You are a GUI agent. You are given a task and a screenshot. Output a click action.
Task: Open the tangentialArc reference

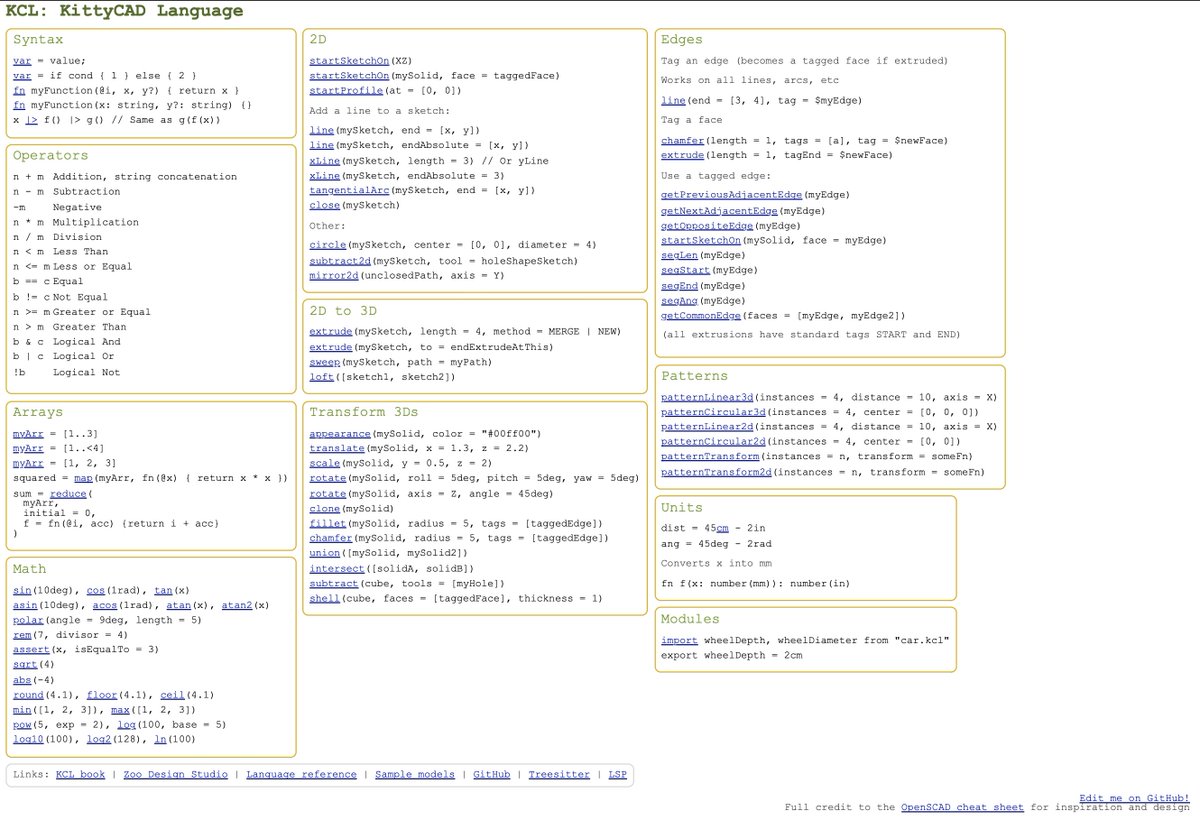tap(349, 189)
